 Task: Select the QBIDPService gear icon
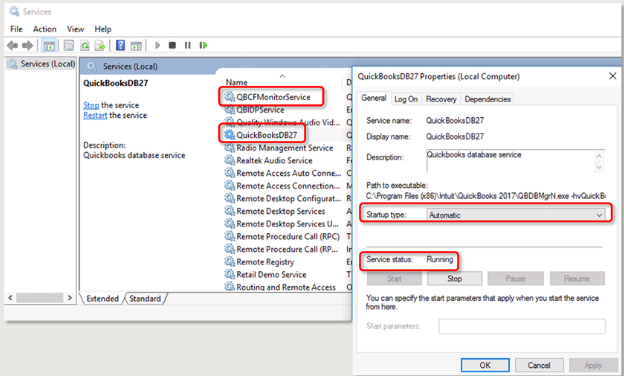(x=230, y=109)
